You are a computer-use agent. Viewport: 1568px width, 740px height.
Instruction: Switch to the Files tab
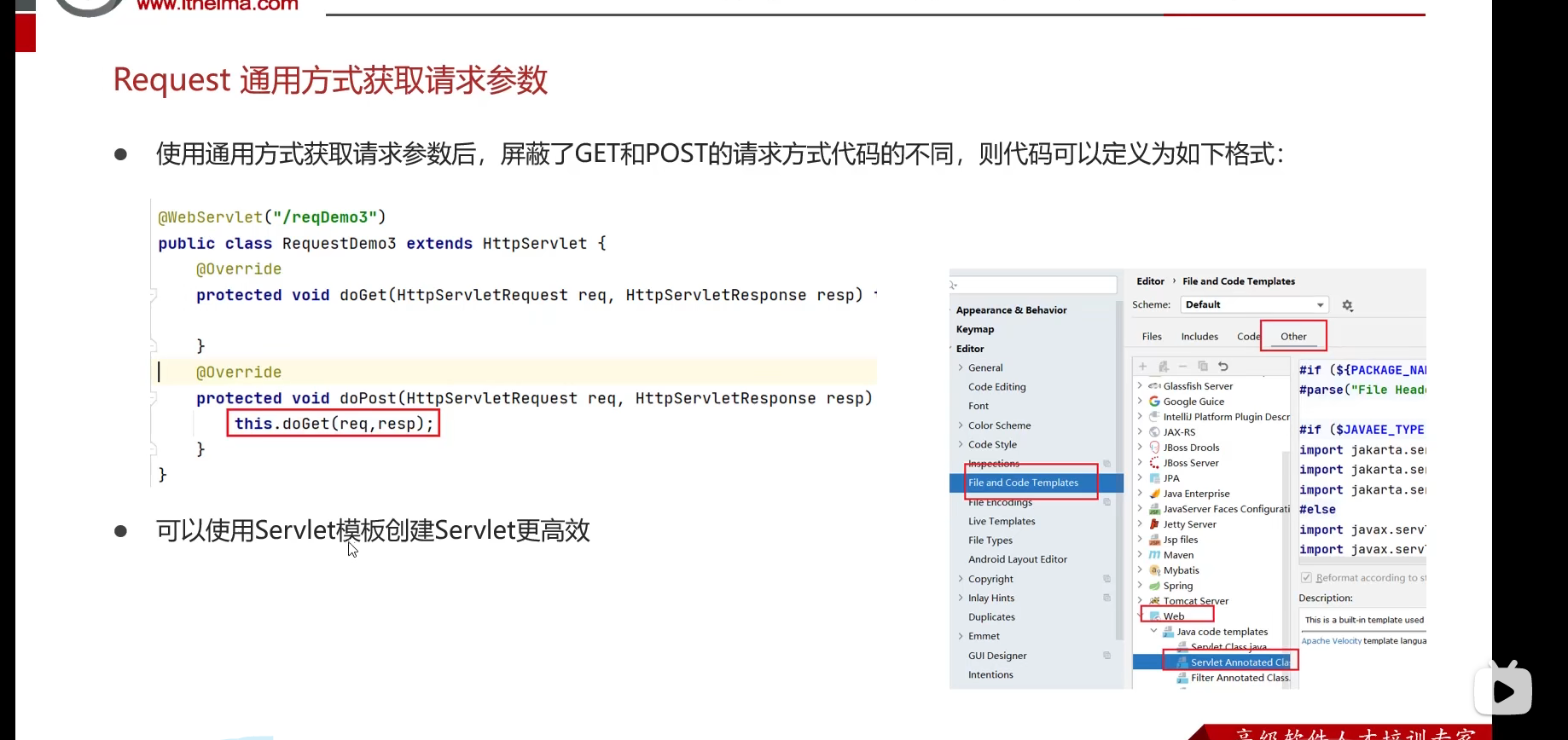click(x=1152, y=337)
